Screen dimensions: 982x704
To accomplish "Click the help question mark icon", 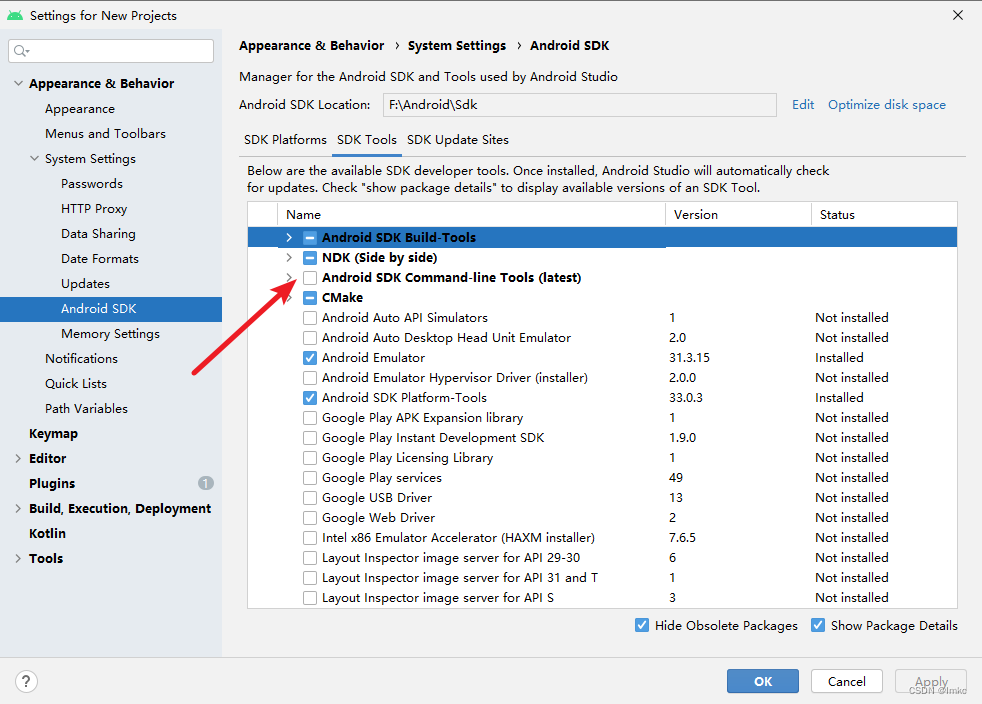I will (26, 681).
